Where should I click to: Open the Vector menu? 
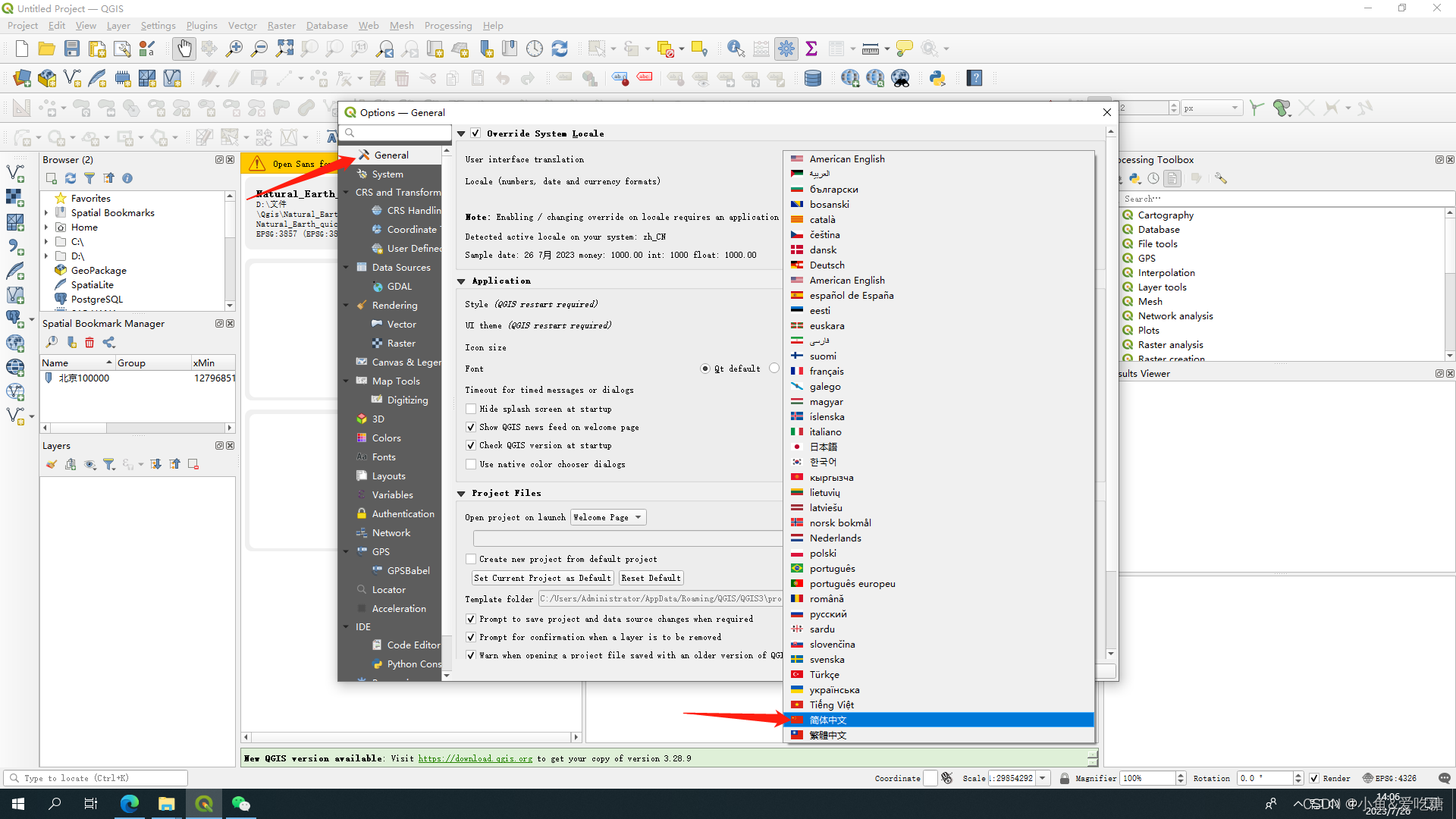[x=243, y=25]
